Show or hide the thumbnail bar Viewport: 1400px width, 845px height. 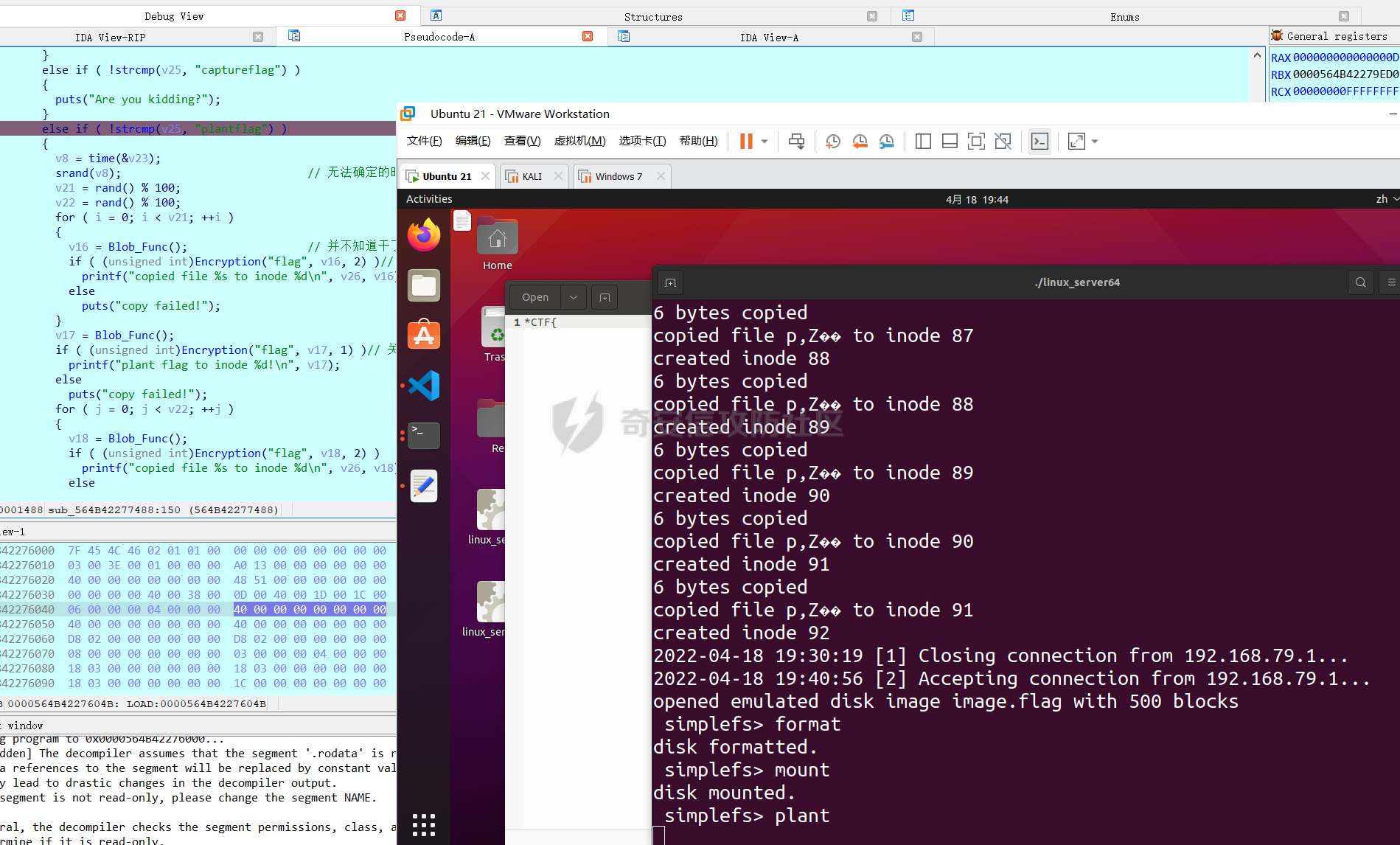[x=950, y=141]
